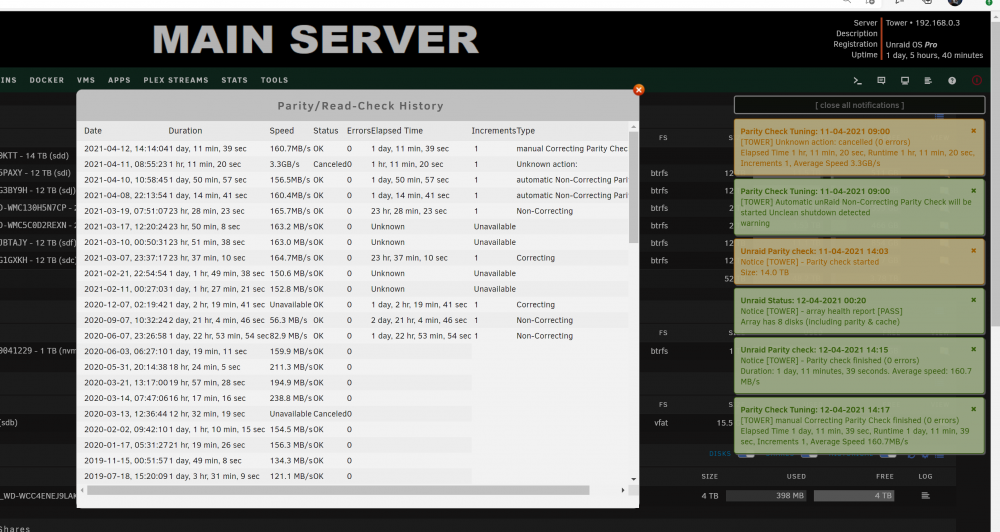Click the feedback speech bubble icon
This screenshot has width=1000, height=532.
tap(881, 80)
